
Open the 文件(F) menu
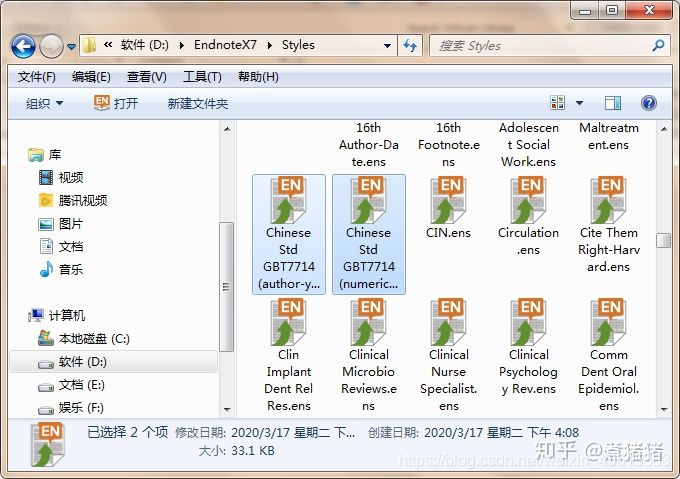(x=36, y=77)
